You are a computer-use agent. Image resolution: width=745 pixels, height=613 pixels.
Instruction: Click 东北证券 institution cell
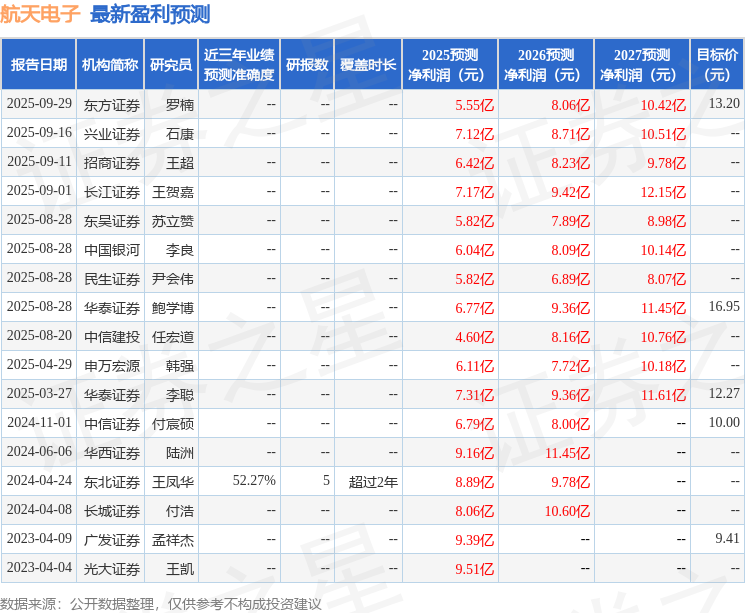[x=112, y=482]
